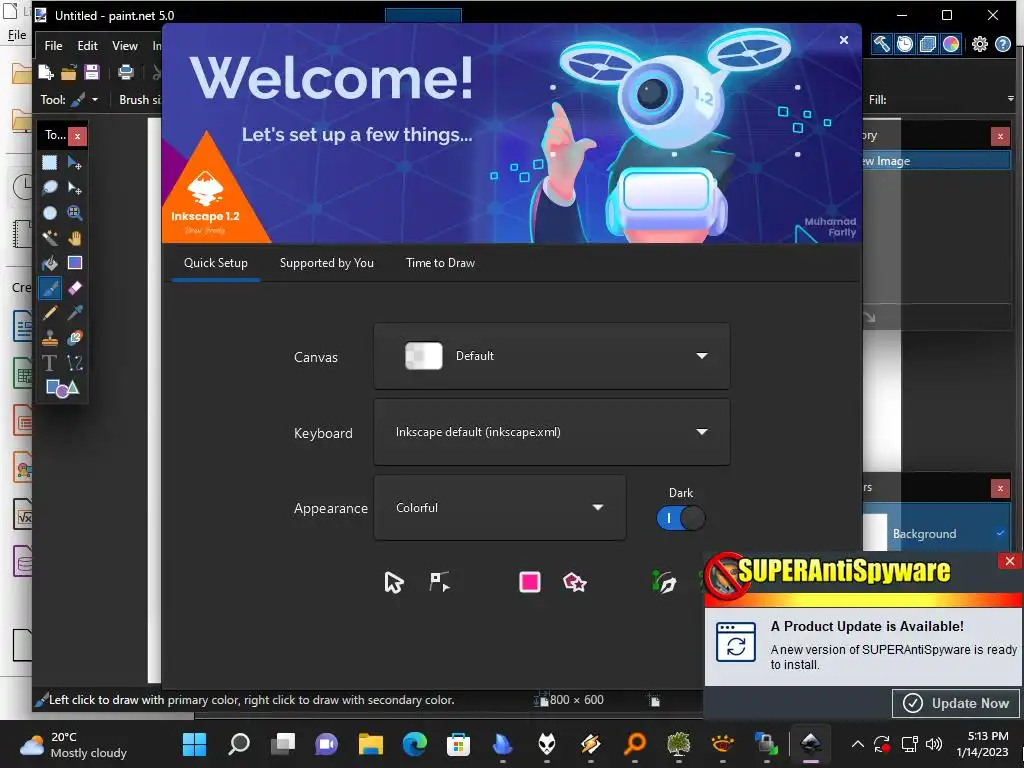Expand paint.net Fill dropdown arrow
This screenshot has width=1024, height=768.
pos(1010,99)
